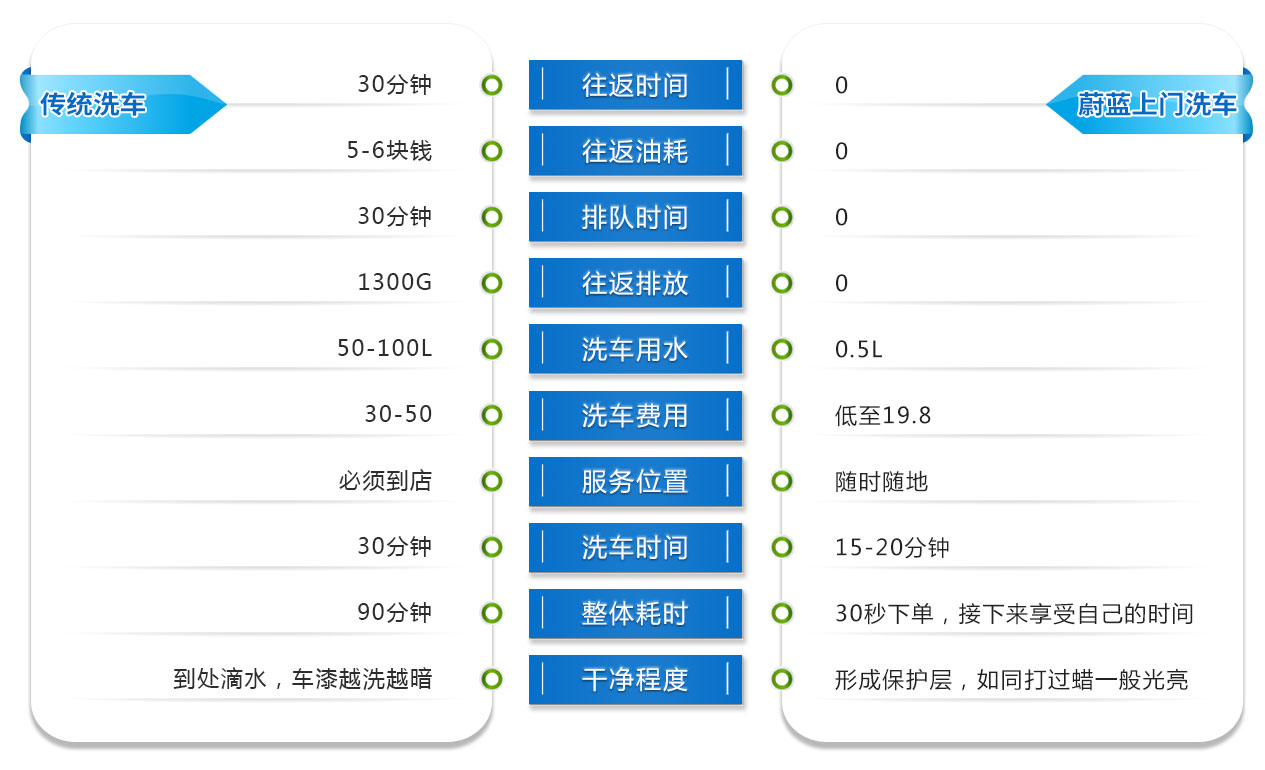Click 30分钟 in the 排队时间 row
This screenshot has width=1265, height=770.
(395, 217)
